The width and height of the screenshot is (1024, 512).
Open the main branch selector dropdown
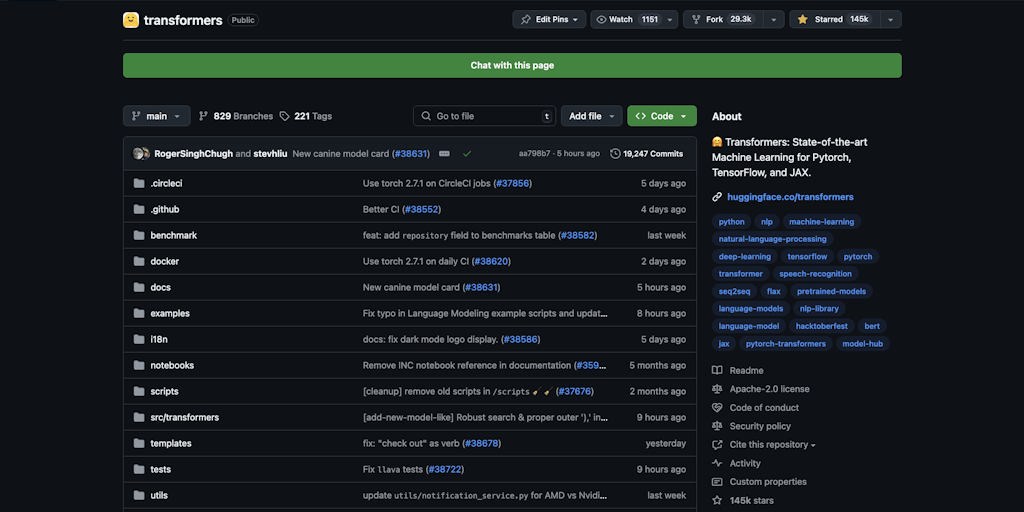point(157,116)
